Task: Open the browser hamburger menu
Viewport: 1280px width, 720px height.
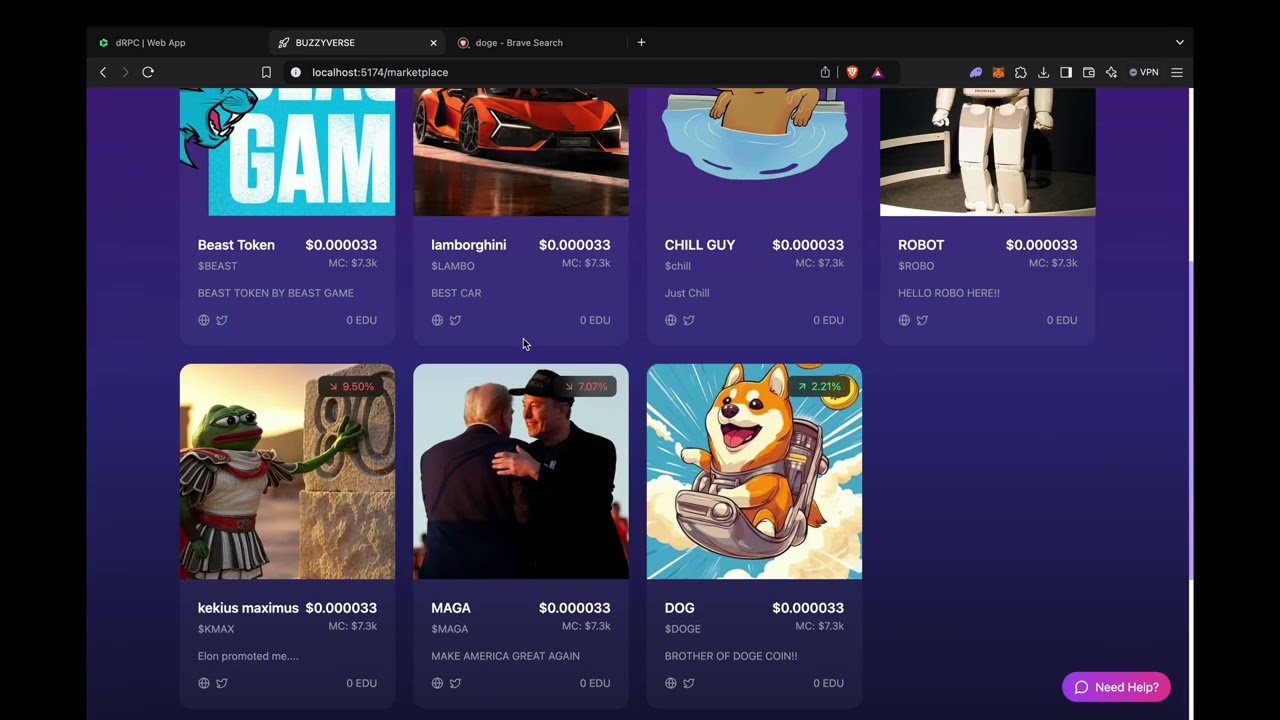Action: point(1177,72)
